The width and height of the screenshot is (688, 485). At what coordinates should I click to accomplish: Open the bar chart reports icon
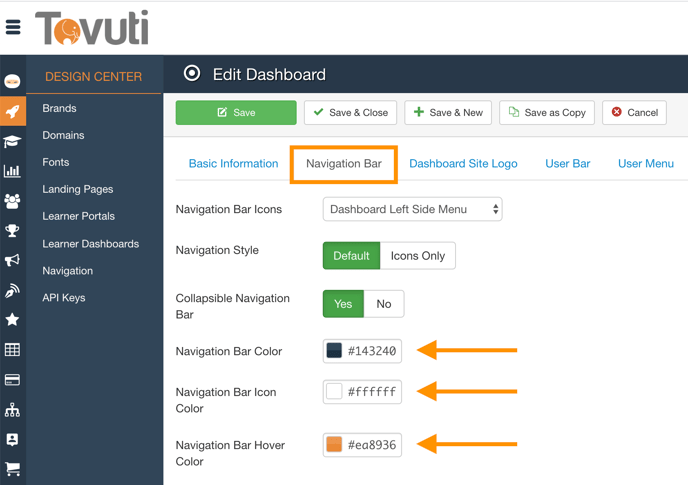point(12,171)
